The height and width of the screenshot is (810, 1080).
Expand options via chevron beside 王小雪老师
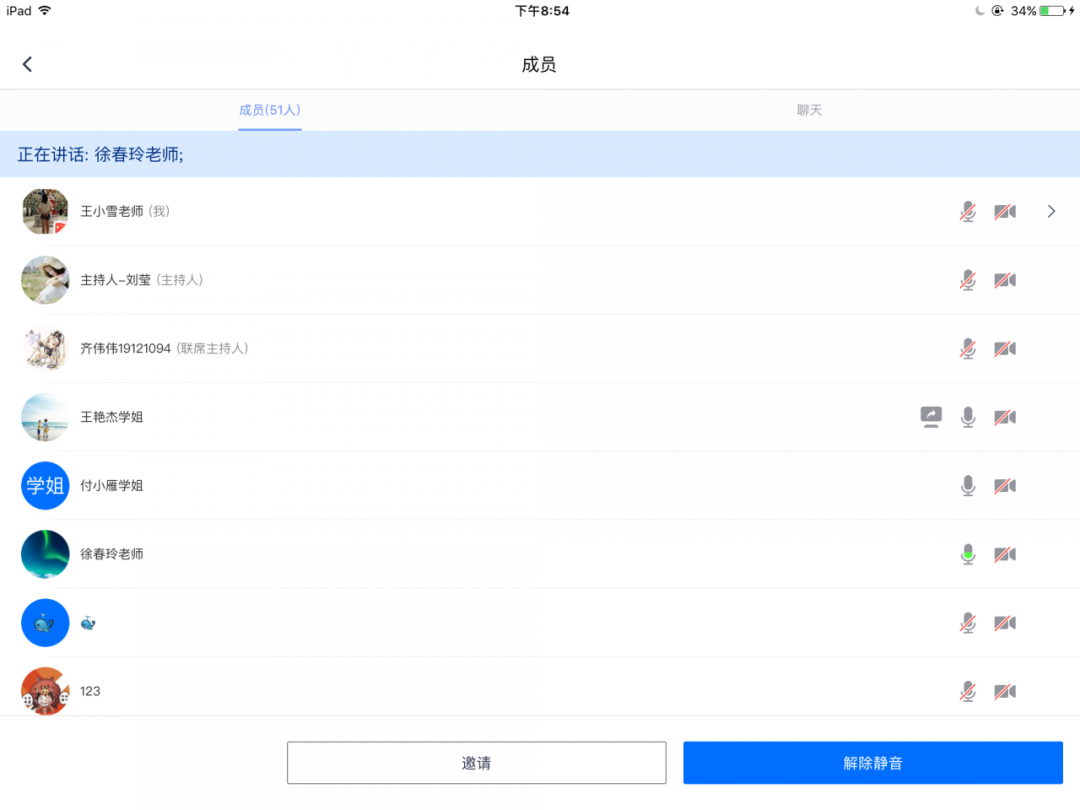point(1051,212)
